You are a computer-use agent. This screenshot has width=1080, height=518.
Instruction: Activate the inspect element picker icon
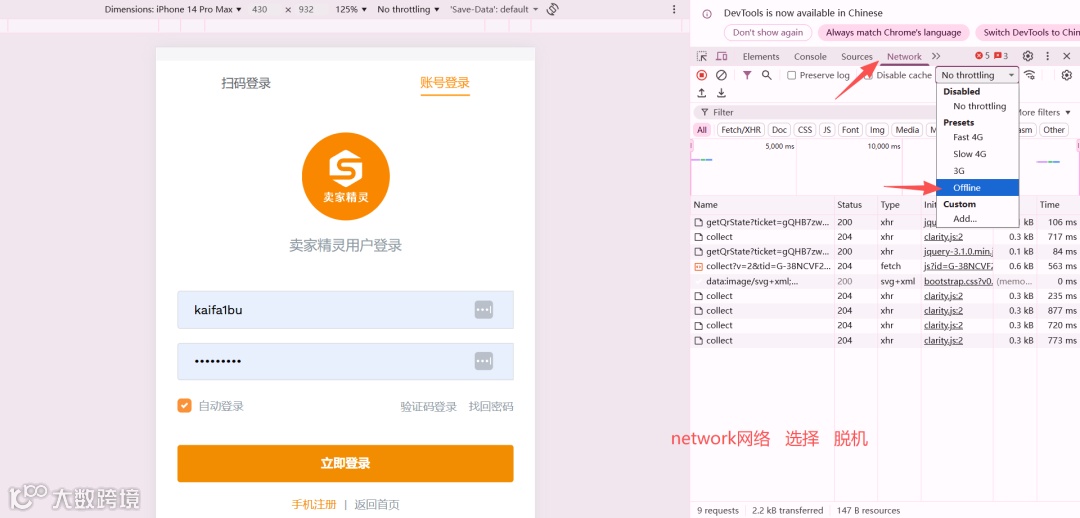click(x=702, y=56)
